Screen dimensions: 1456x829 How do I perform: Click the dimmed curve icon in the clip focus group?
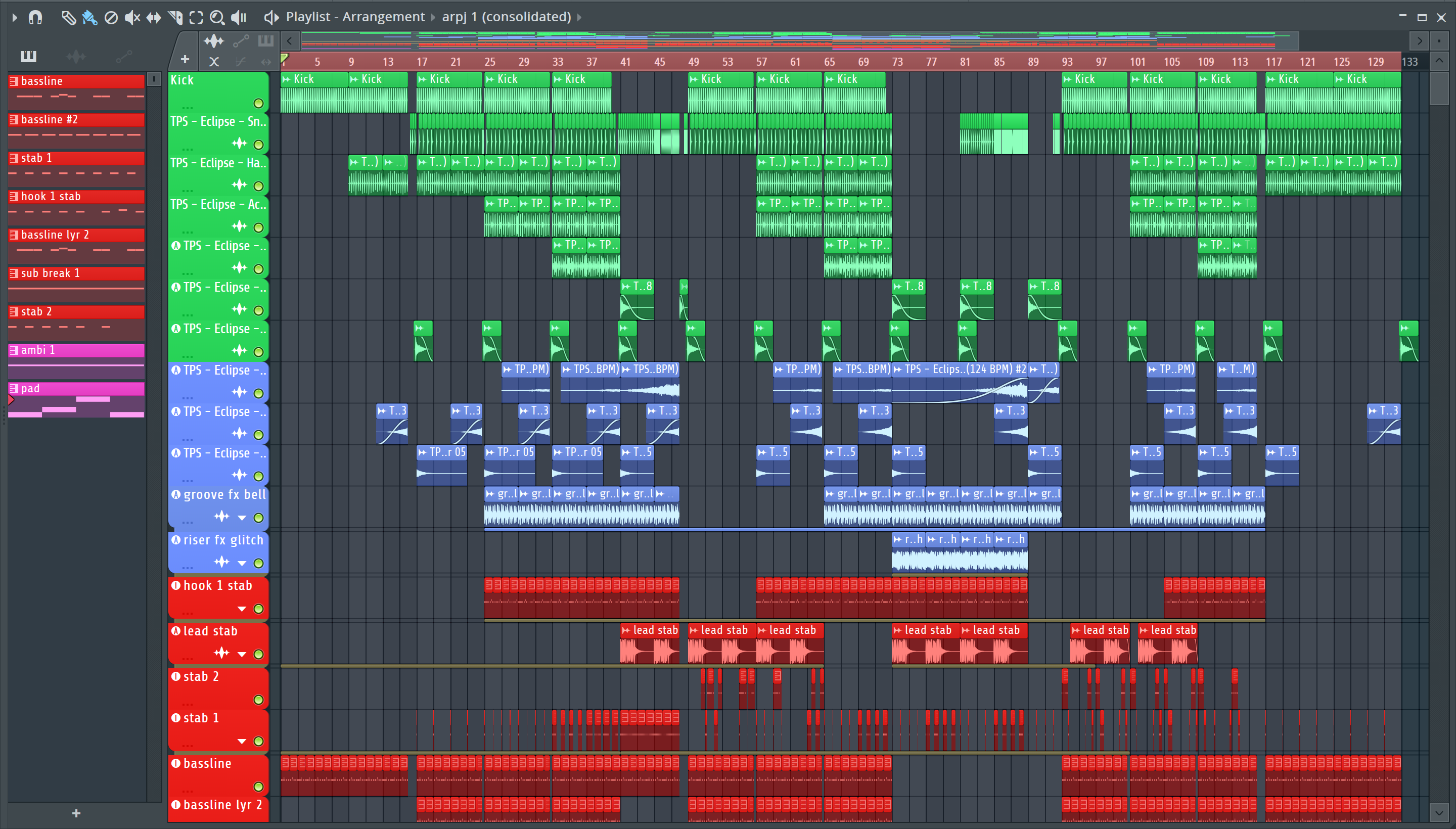[241, 62]
